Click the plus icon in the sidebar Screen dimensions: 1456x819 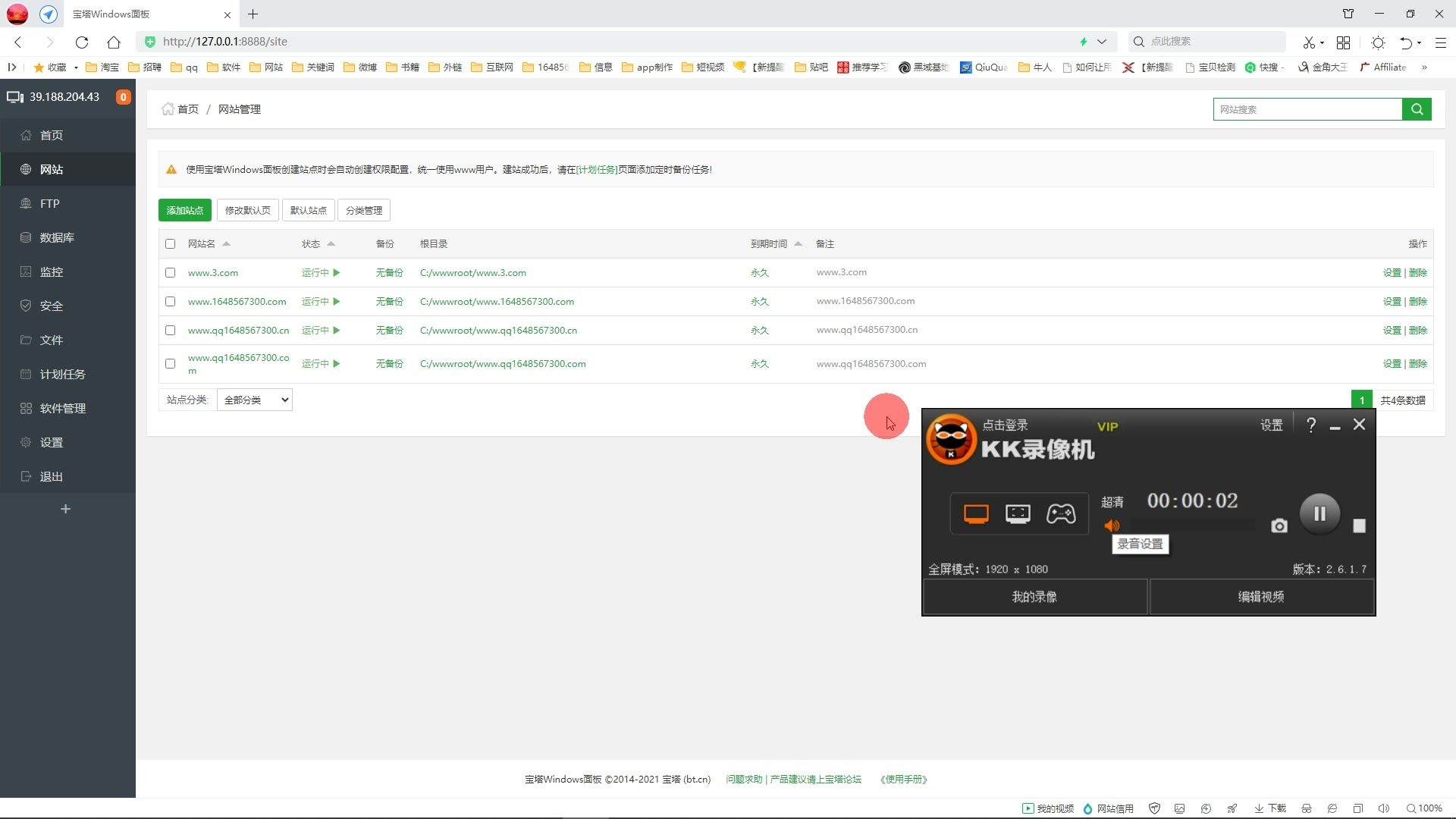[x=65, y=509]
